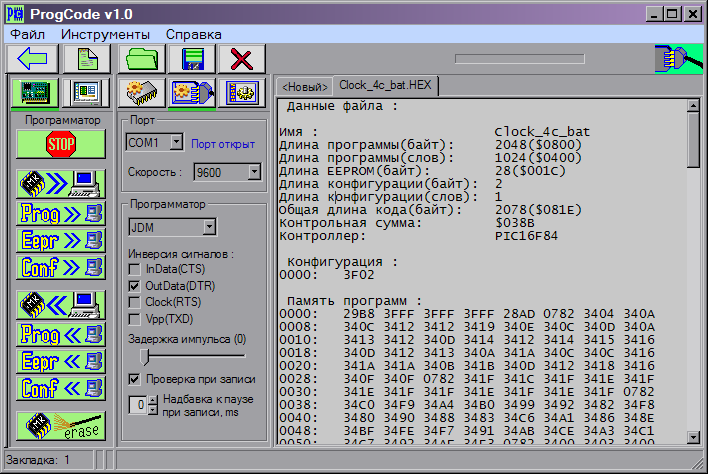The image size is (708, 474).
Task: Click the Clock_4c_bat file name value
Action: click(542, 132)
